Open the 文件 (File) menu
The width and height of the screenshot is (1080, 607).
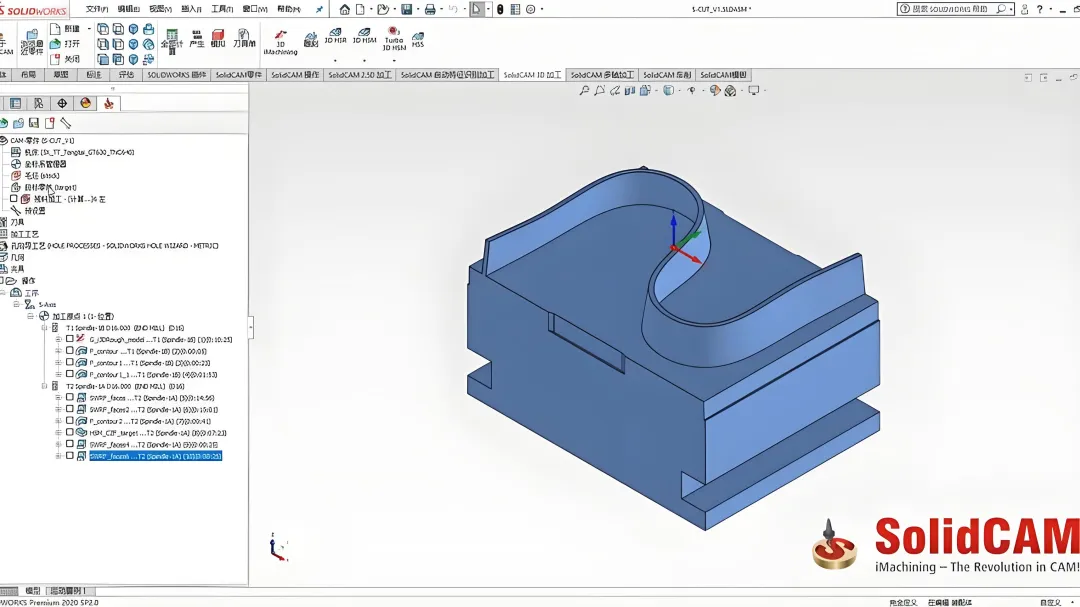point(97,10)
